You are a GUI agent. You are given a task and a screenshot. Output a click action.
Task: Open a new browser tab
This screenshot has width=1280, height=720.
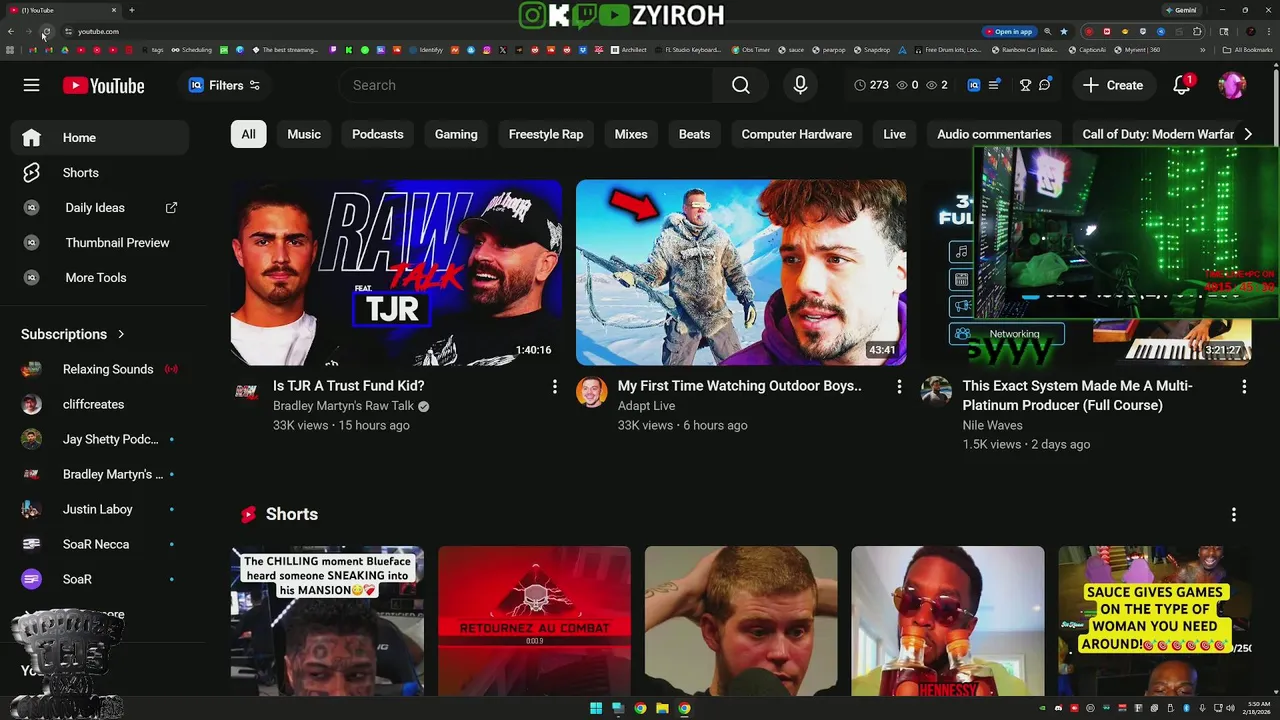[131, 10]
